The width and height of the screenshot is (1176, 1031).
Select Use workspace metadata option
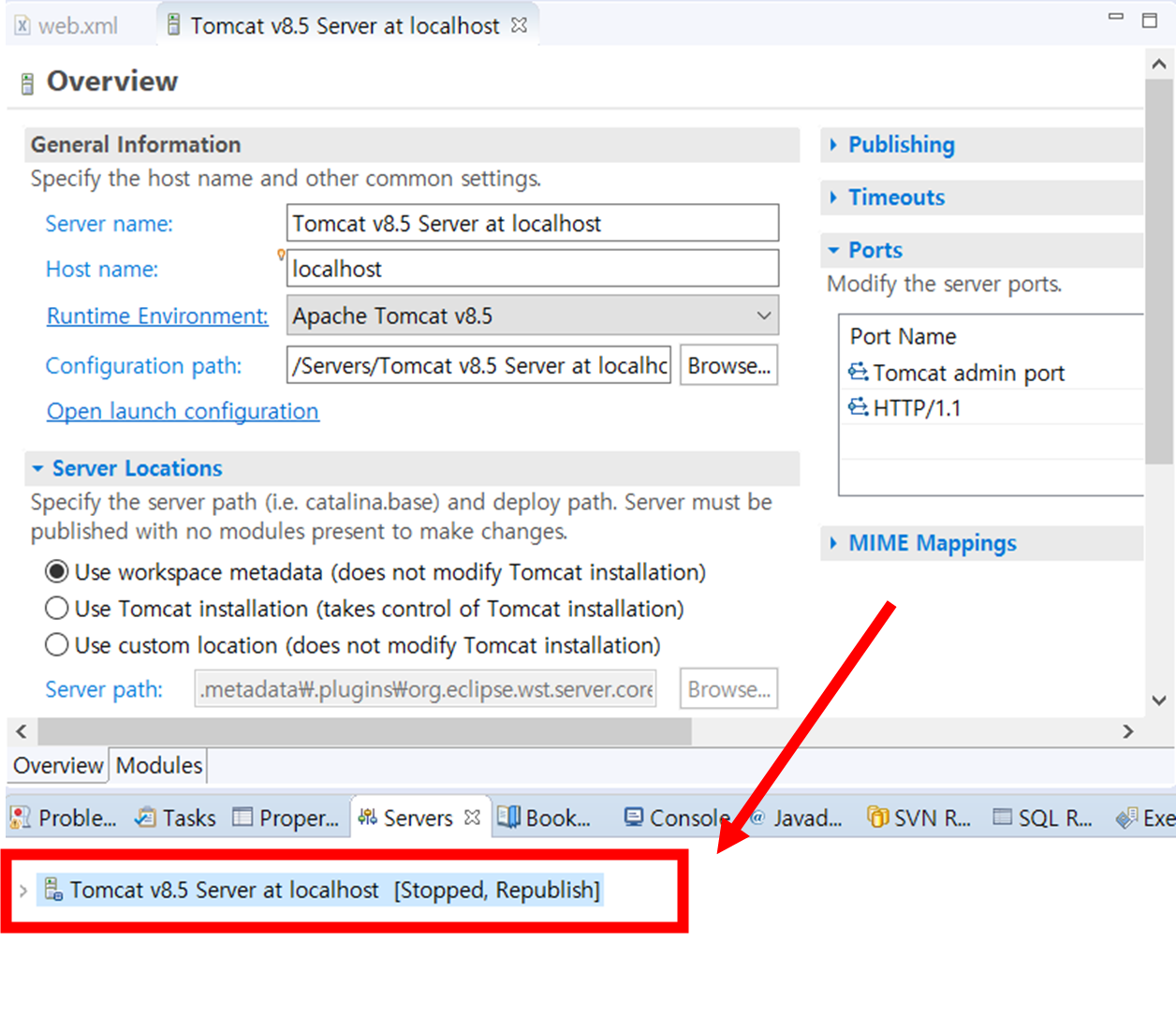[57, 571]
